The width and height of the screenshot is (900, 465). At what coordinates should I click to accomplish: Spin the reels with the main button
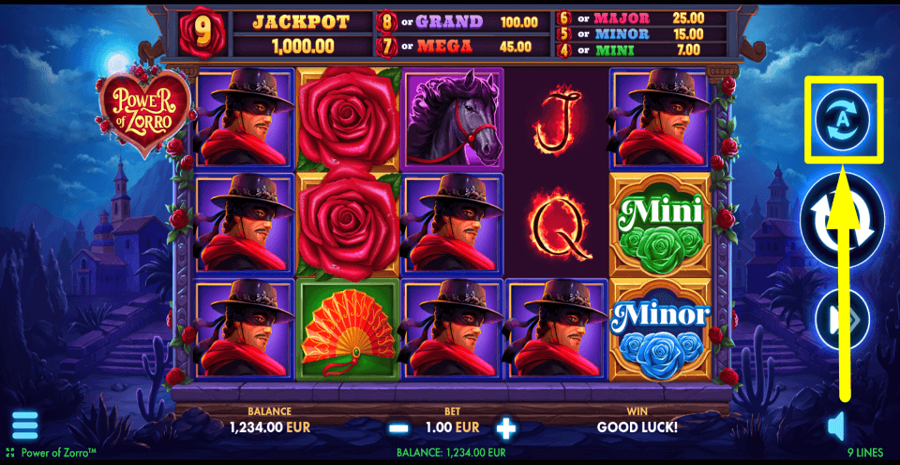843,221
